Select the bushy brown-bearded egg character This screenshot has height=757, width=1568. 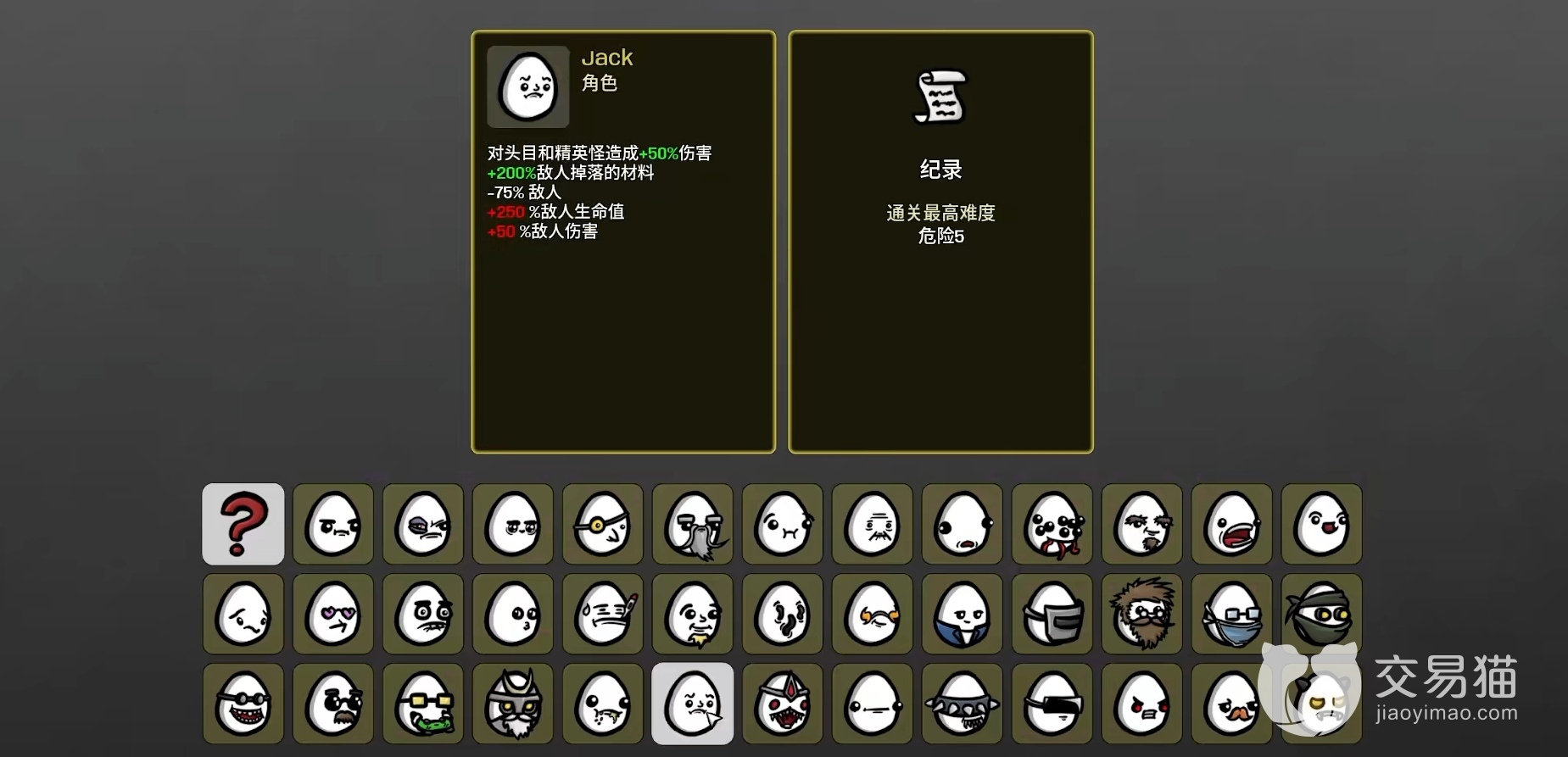pos(1142,614)
